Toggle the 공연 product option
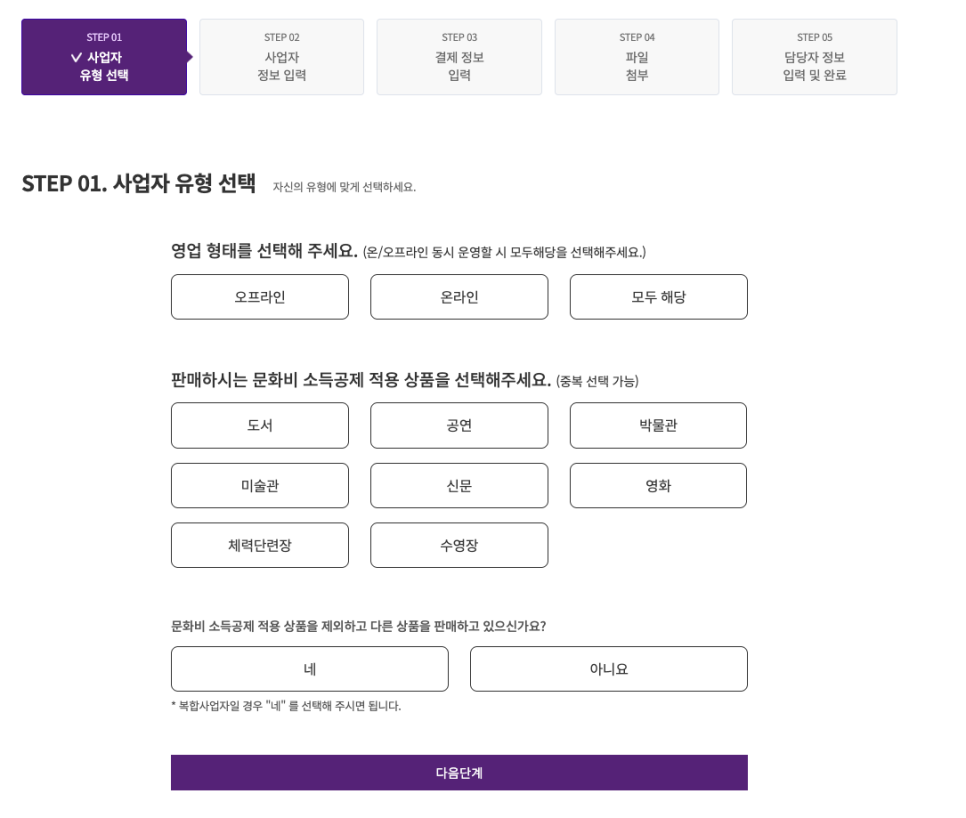966x818 pixels. pyautogui.click(x=459, y=425)
